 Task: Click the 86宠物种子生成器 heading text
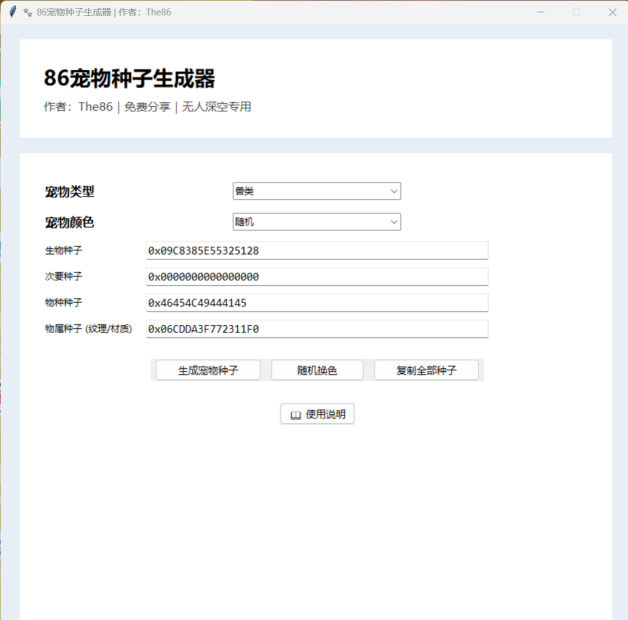[x=129, y=78]
